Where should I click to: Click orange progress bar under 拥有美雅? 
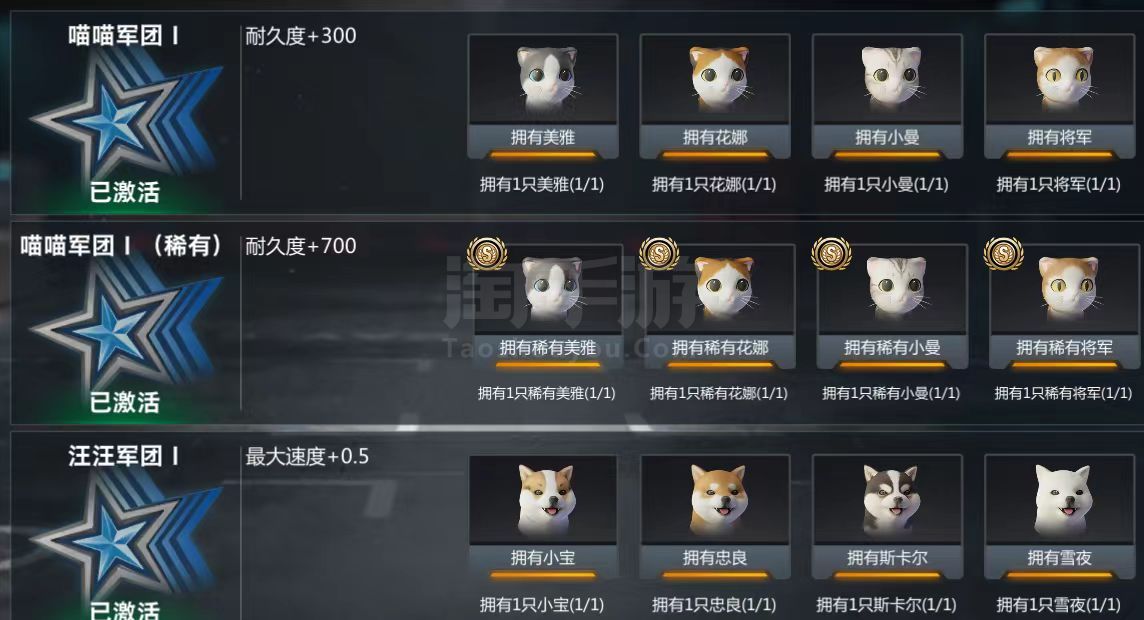coord(543,154)
